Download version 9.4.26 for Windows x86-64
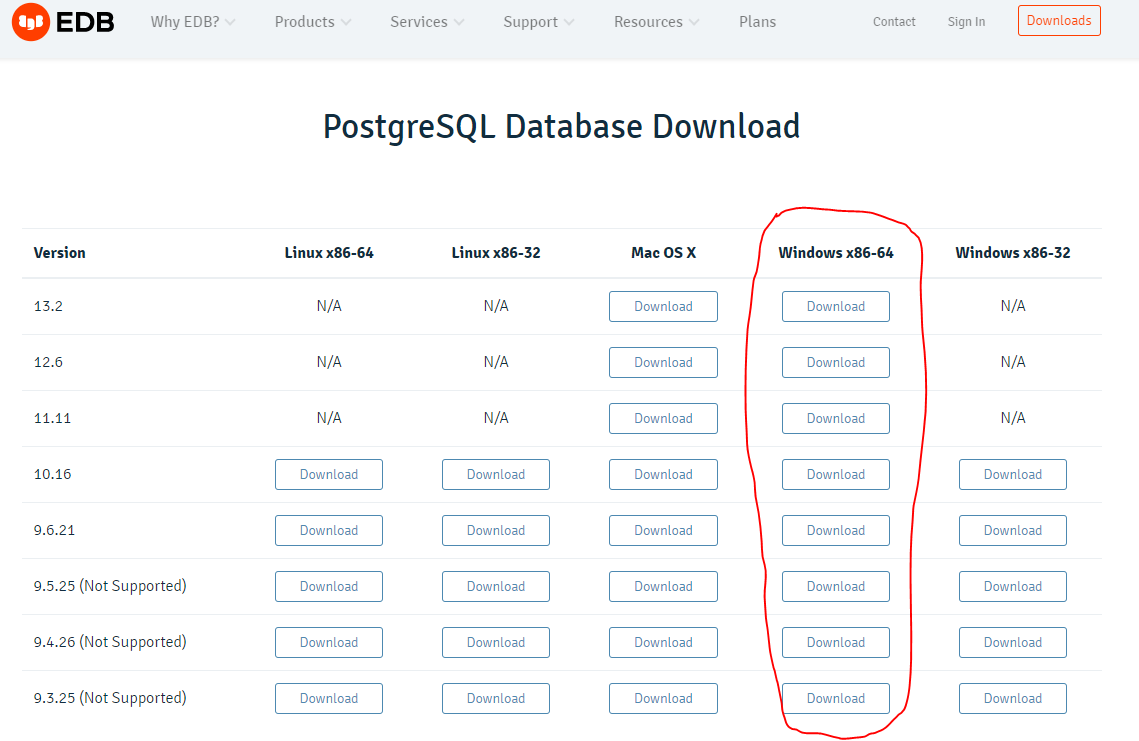 [x=835, y=642]
